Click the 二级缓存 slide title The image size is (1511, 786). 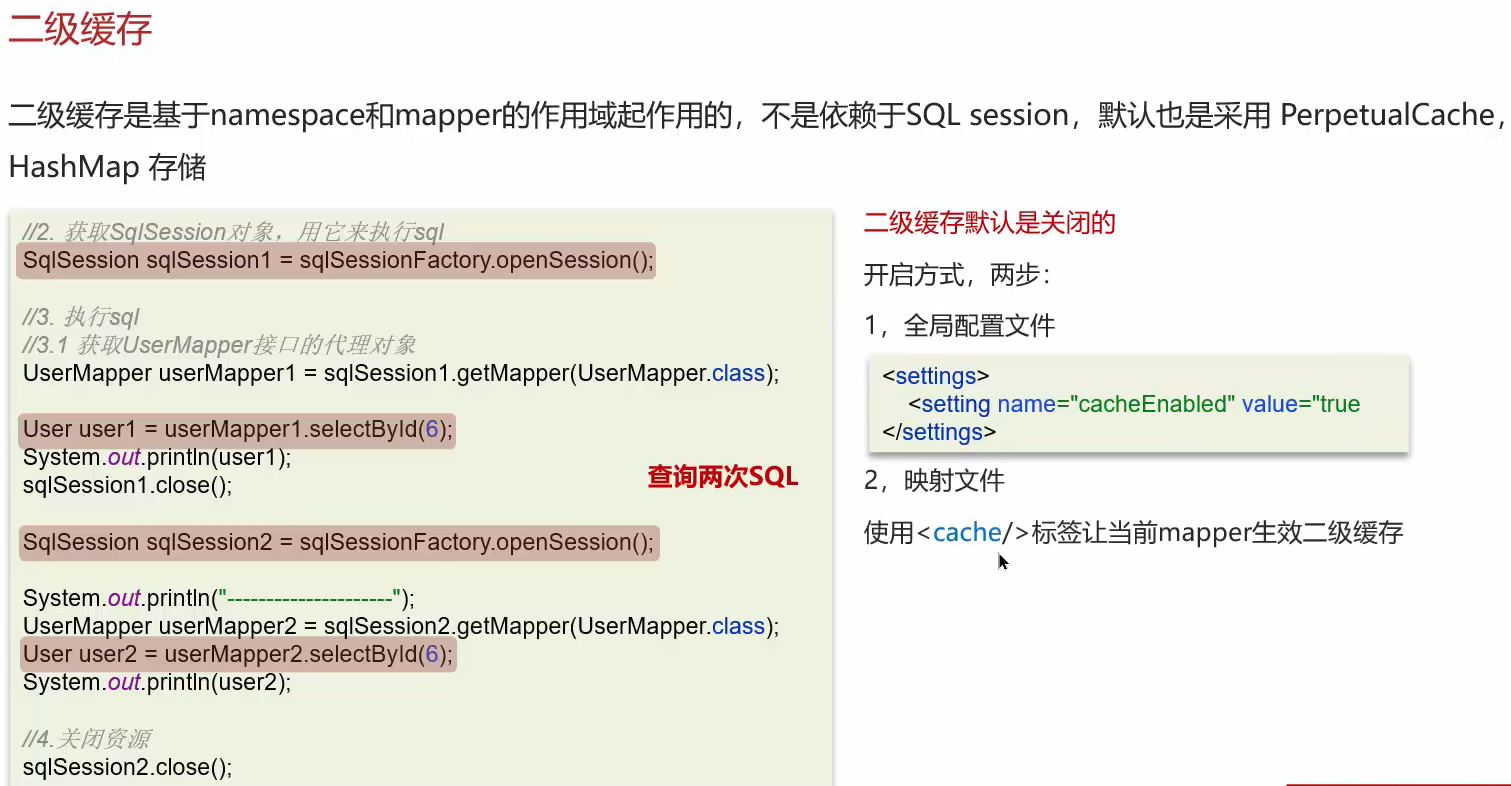point(80,29)
